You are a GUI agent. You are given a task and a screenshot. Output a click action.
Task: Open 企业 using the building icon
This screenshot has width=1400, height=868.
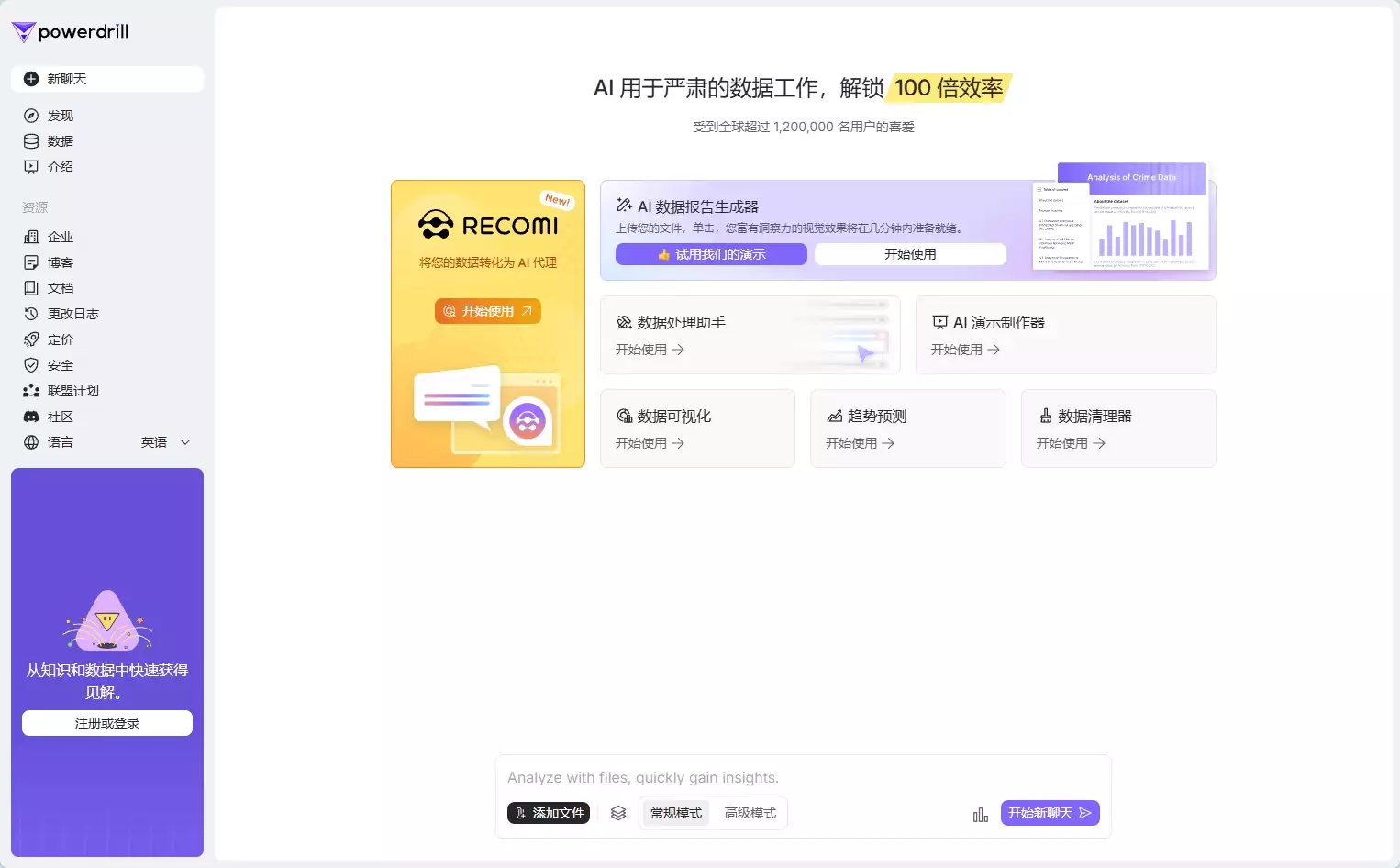[31, 237]
